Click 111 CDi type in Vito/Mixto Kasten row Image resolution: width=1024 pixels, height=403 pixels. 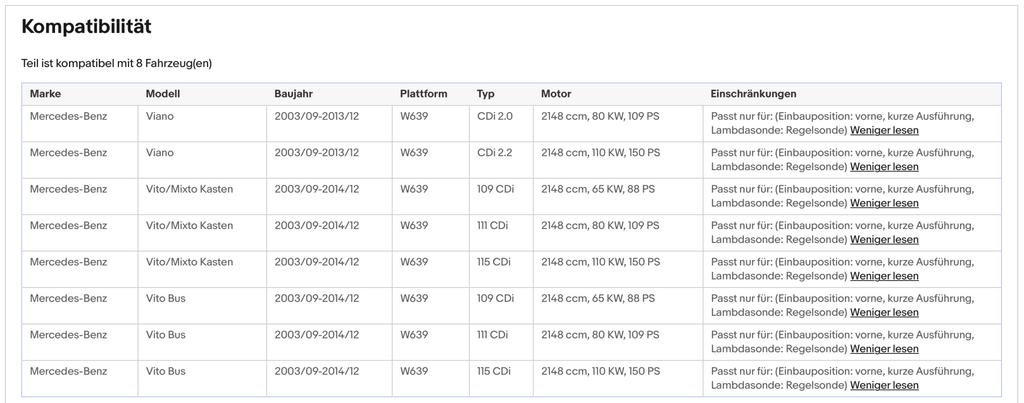point(492,225)
